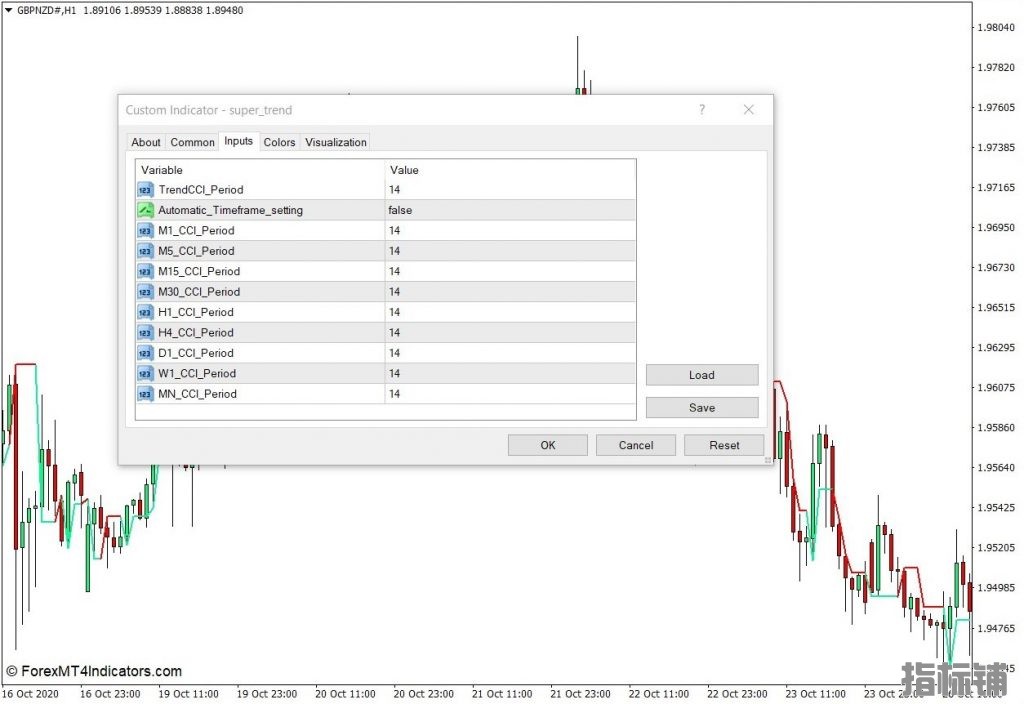Select the M15_CCI_Period variable name
This screenshot has width=1024, height=704.
199,272
